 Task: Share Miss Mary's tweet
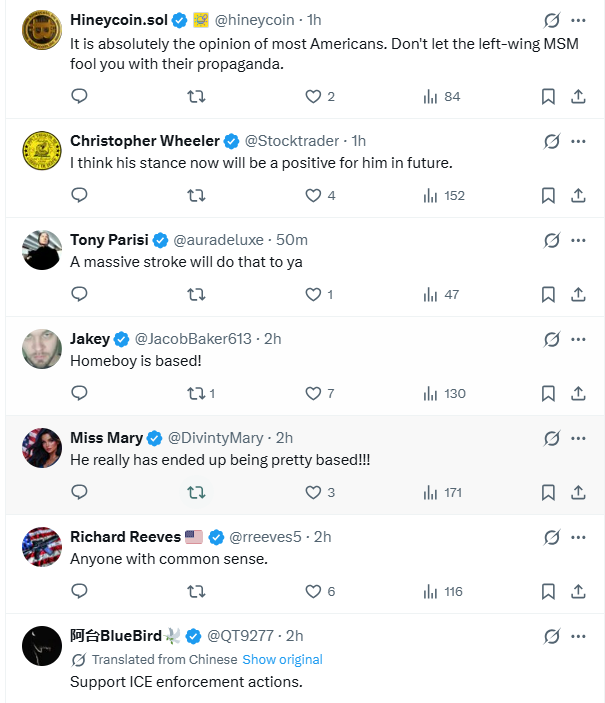pos(578,492)
